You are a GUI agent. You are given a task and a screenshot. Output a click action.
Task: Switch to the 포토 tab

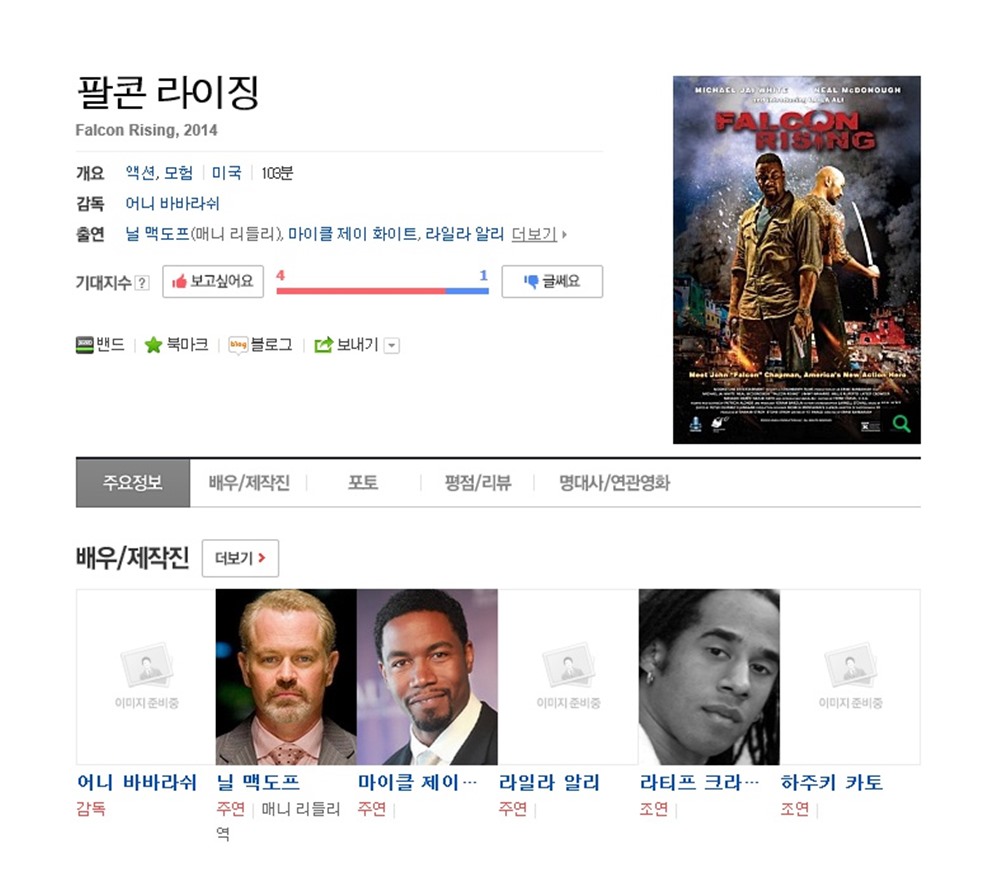tap(363, 483)
